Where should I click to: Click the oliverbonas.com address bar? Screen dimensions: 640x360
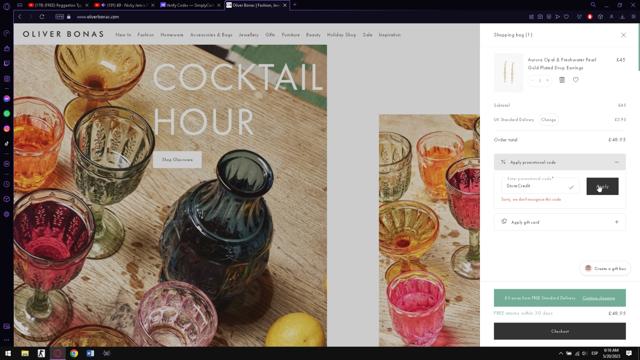[98, 17]
